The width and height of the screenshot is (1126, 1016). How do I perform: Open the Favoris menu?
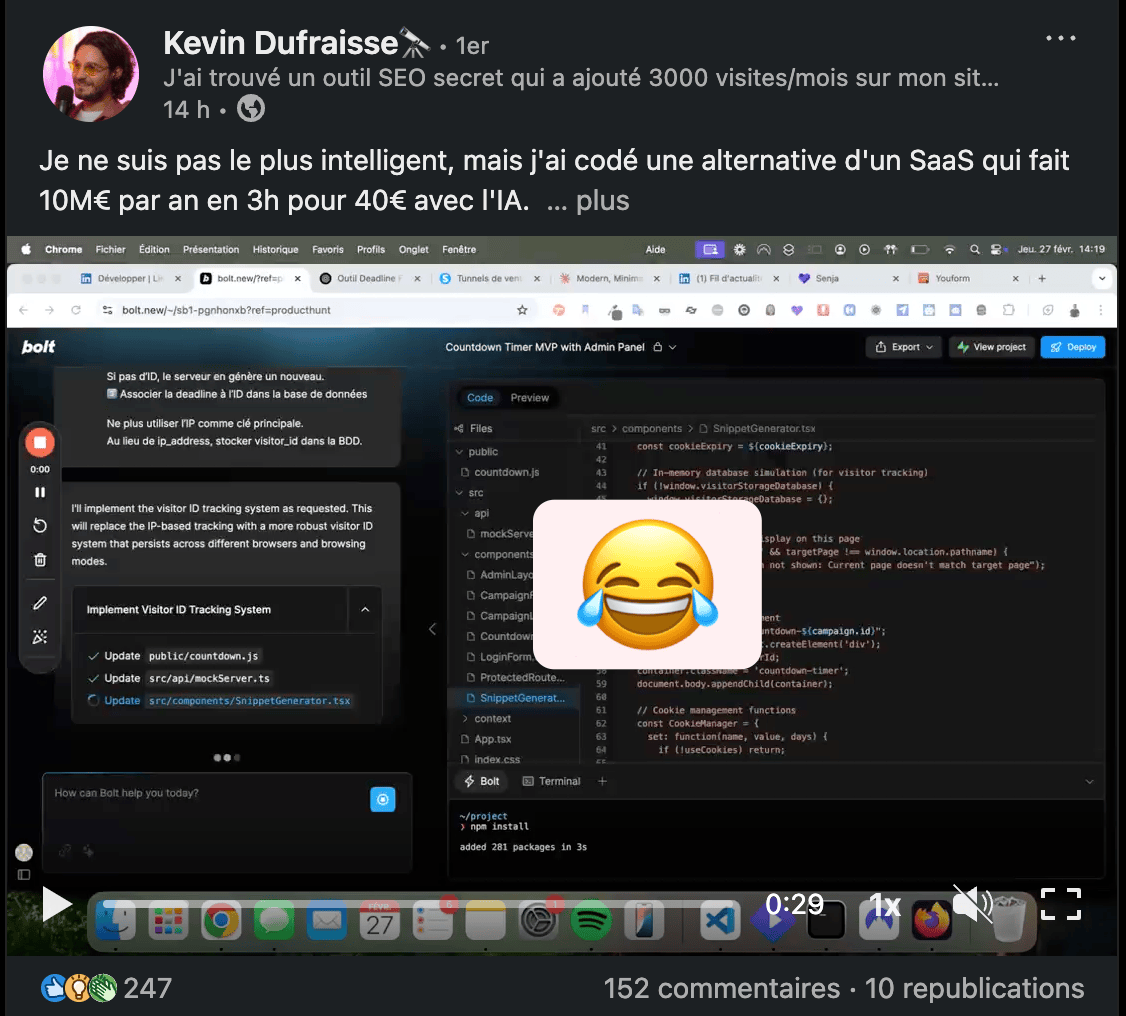(327, 249)
